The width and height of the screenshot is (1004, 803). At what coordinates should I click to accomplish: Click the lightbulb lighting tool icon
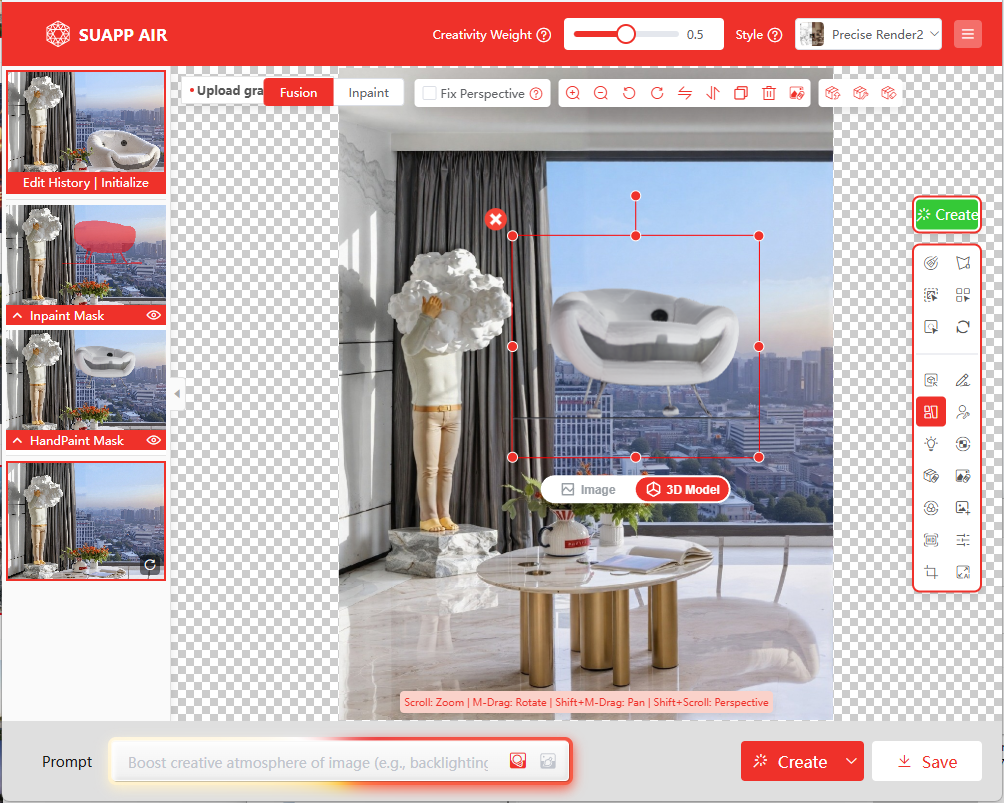[x=931, y=443]
